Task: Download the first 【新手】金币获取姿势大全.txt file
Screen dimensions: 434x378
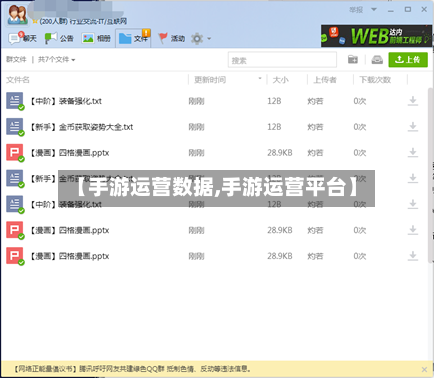Action: tap(413, 127)
